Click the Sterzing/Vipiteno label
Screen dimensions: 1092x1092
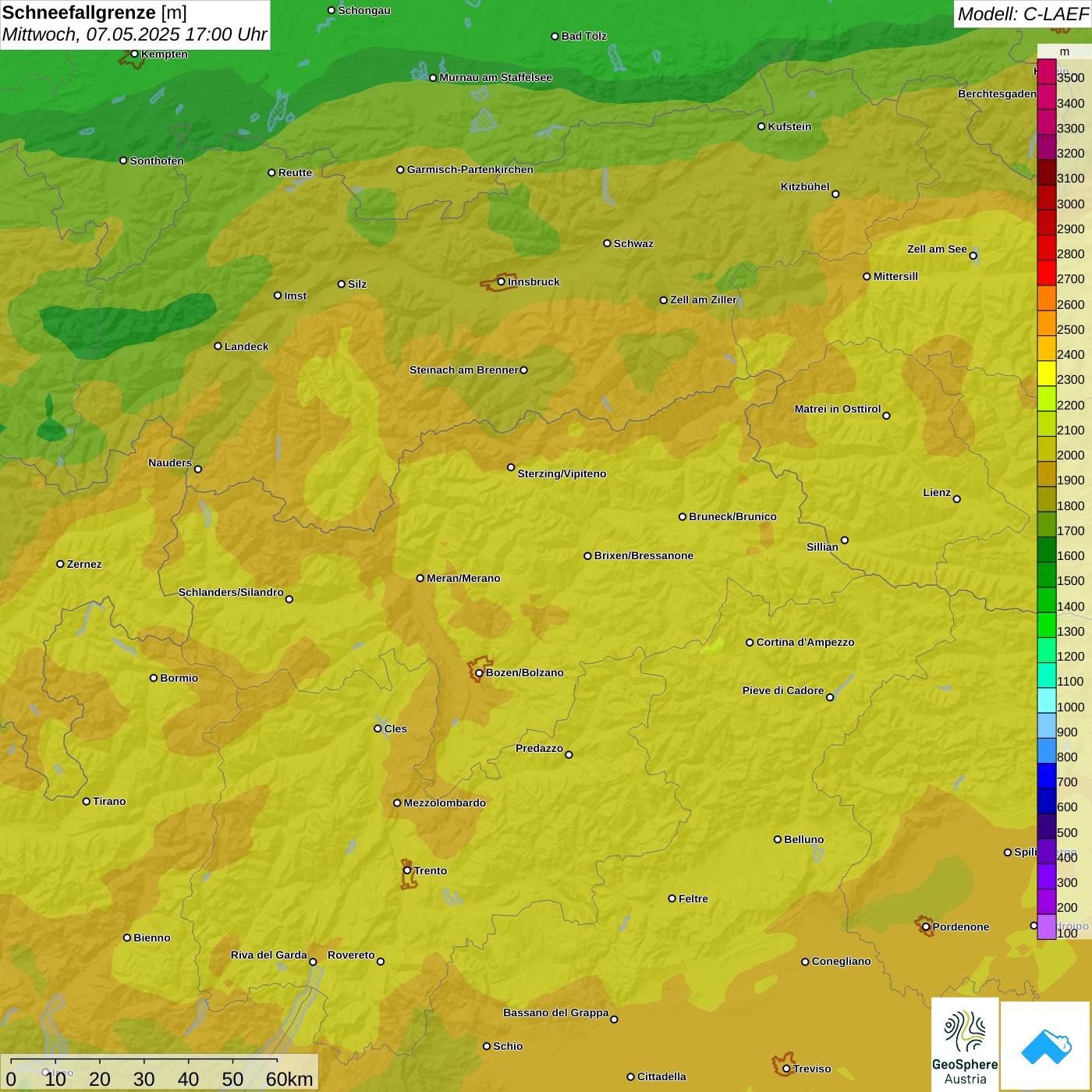pyautogui.click(x=562, y=473)
